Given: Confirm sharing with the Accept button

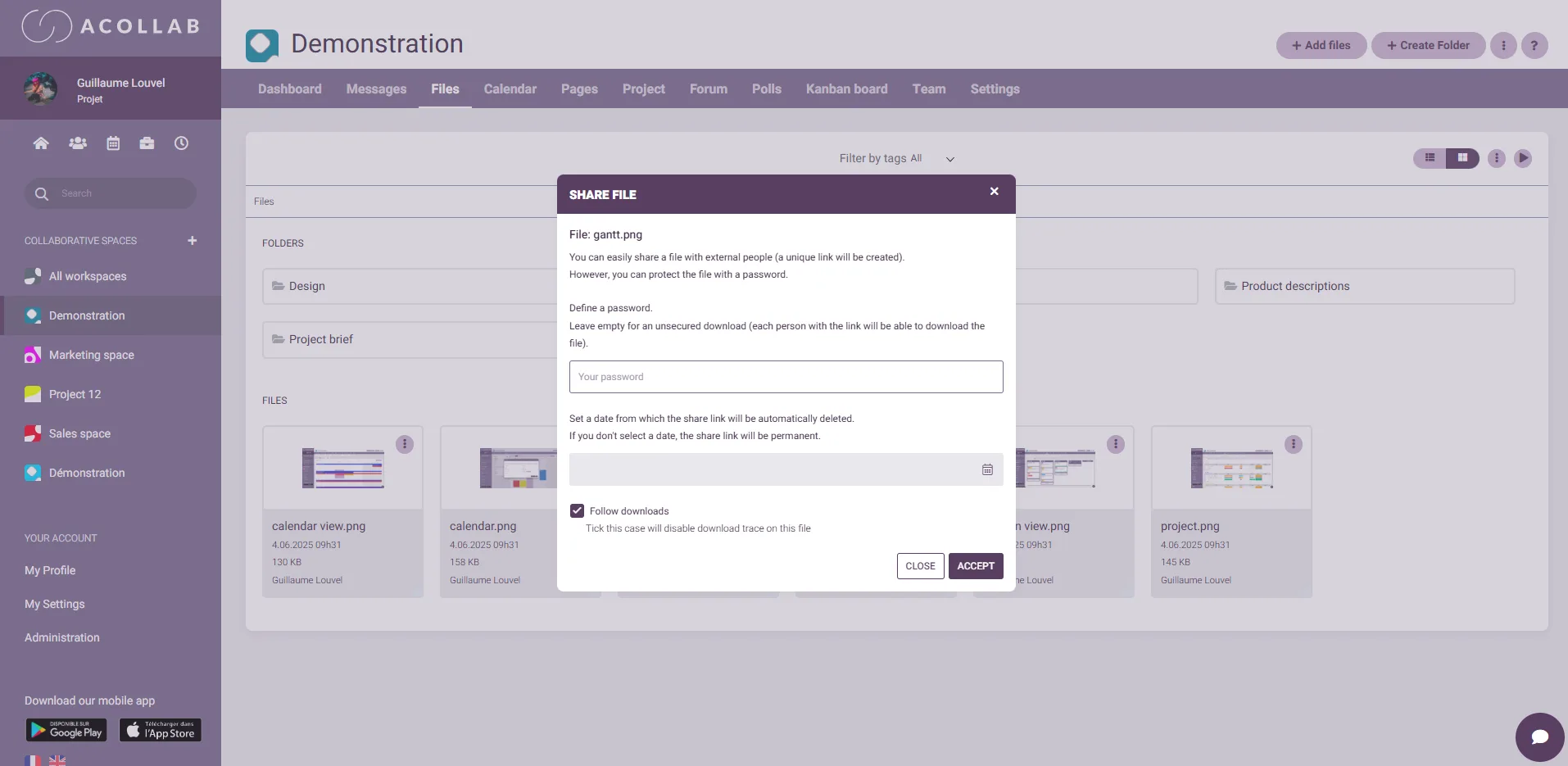Looking at the screenshot, I should [976, 566].
